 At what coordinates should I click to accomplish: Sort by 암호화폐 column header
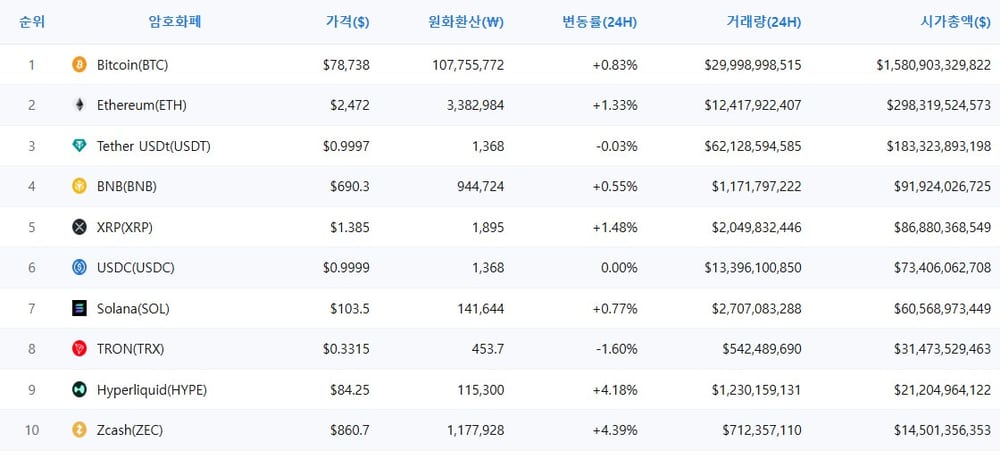click(175, 22)
